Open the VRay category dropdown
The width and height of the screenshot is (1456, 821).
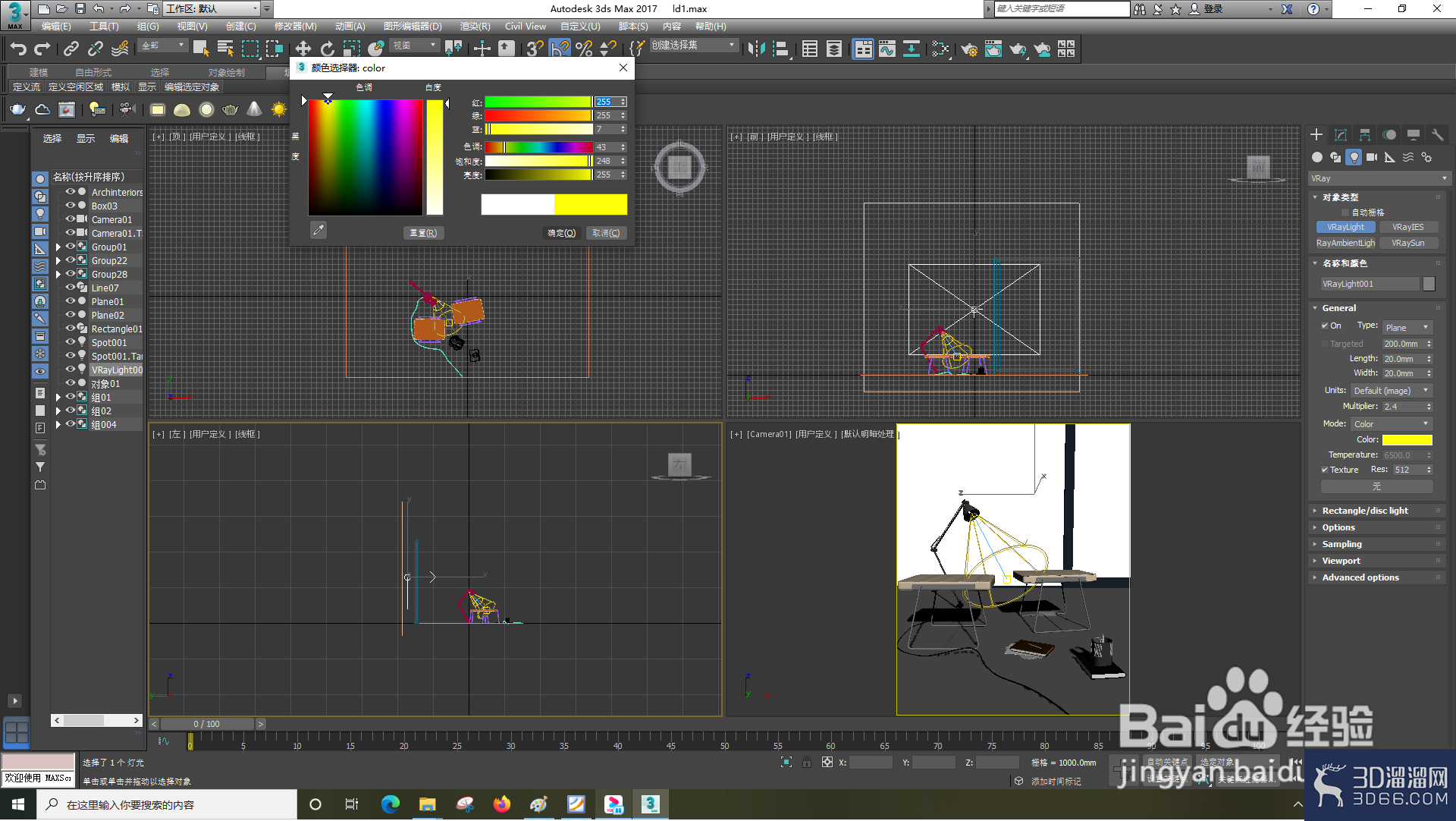click(1379, 179)
